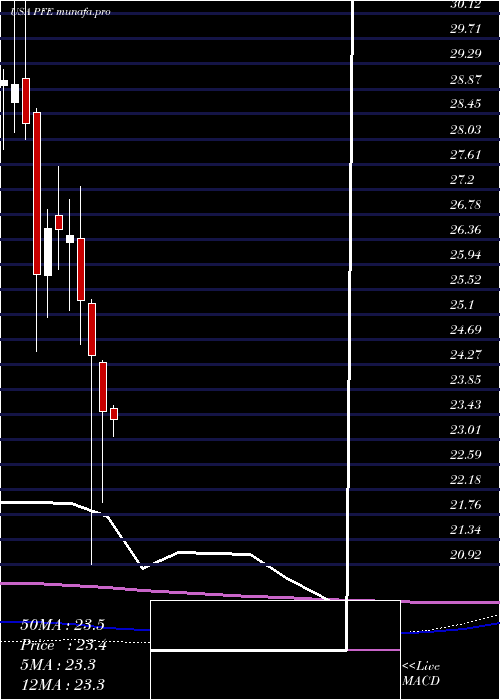This screenshot has width=500, height=700.
Task: Click the 29.71 price axis label
Action: tap(466, 29)
